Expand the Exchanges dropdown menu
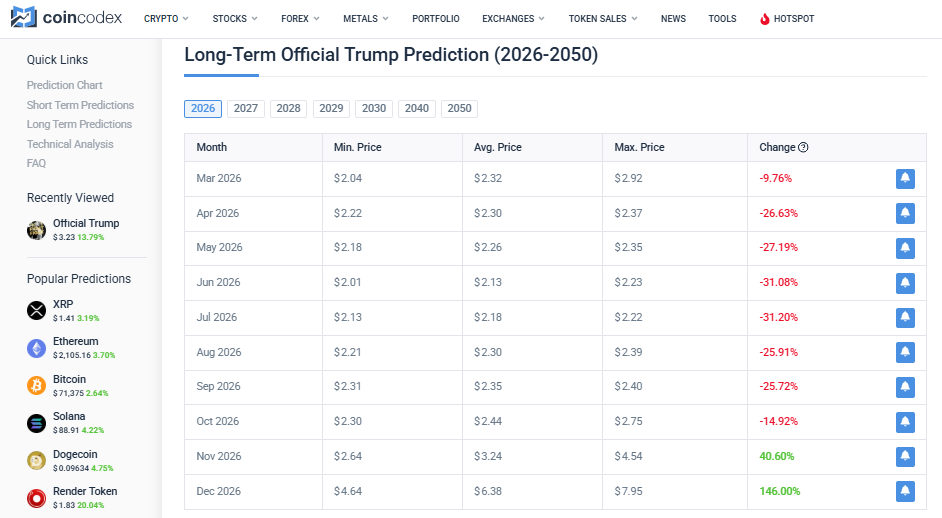The height and width of the screenshot is (518, 942). [x=513, y=19]
